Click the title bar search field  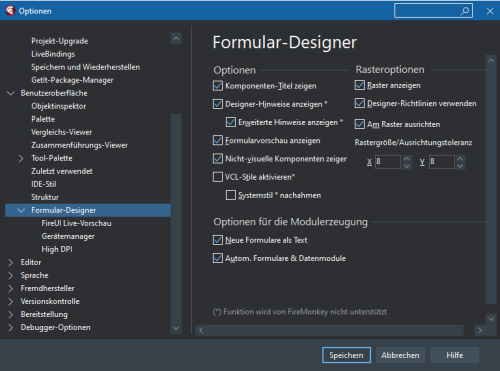pos(433,11)
